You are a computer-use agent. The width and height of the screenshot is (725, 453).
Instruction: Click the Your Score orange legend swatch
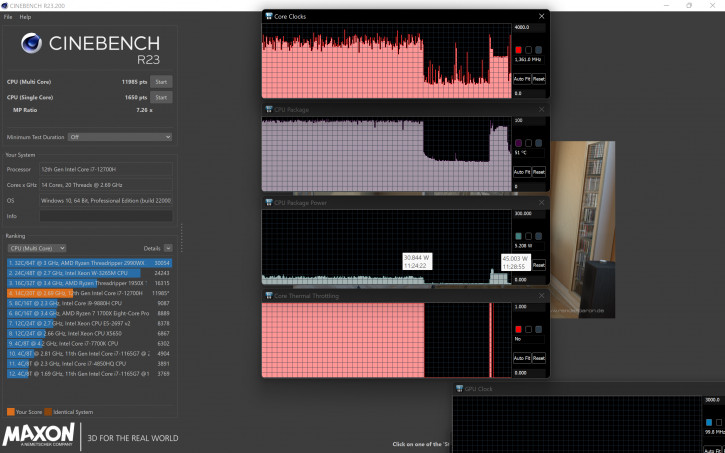tap(11, 412)
